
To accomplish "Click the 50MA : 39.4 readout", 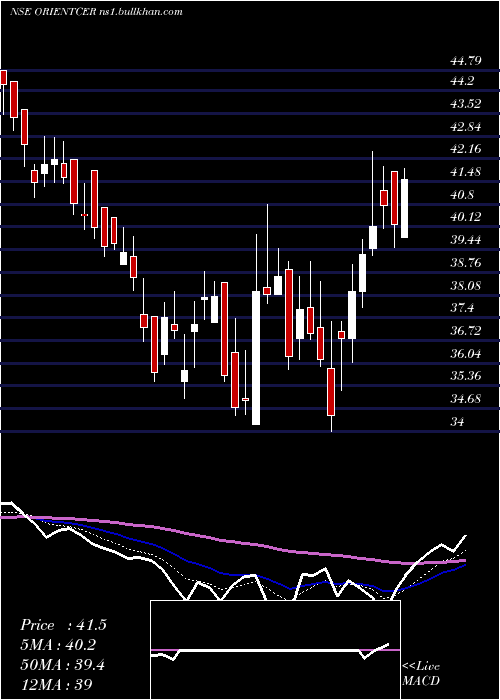I will [x=63, y=665].
